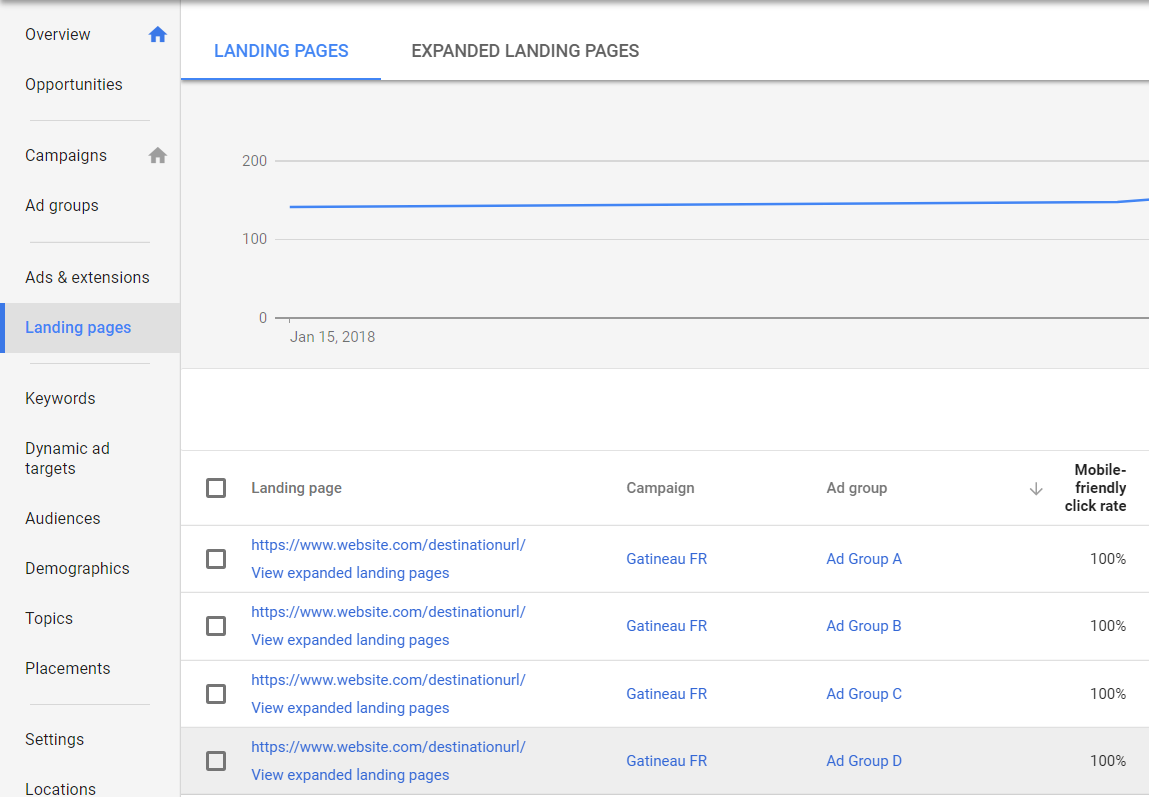This screenshot has width=1149, height=797.
Task: Click the Jan 15, 2018 chart date label
Action: (333, 337)
